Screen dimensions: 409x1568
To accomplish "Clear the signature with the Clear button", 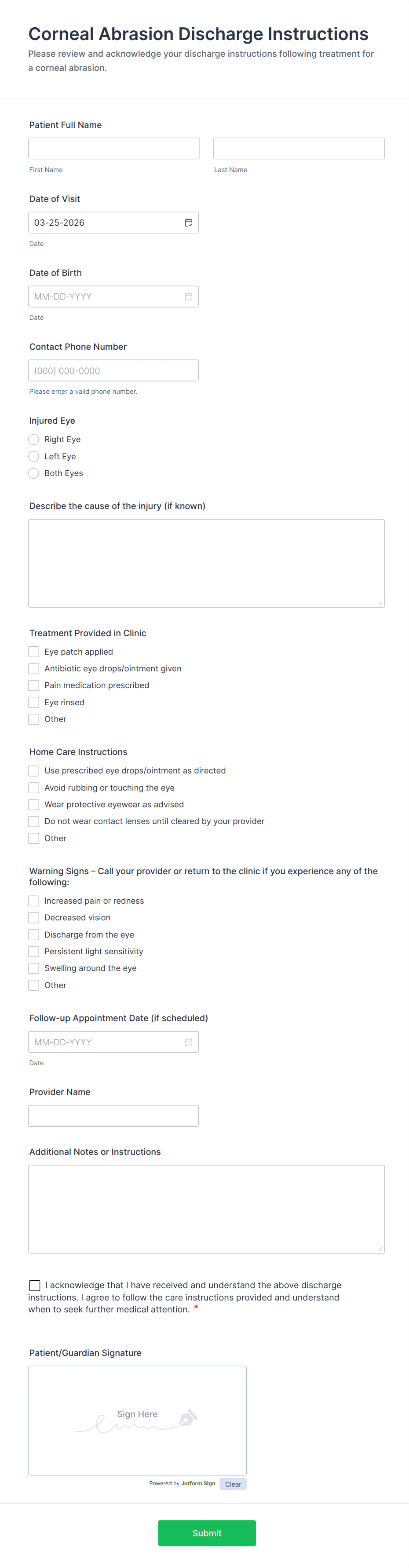I will coord(233,1484).
